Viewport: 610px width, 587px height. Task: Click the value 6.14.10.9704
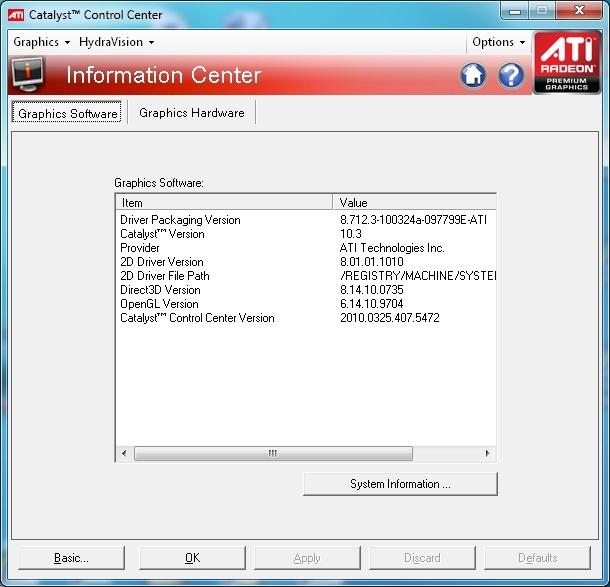[372, 304]
